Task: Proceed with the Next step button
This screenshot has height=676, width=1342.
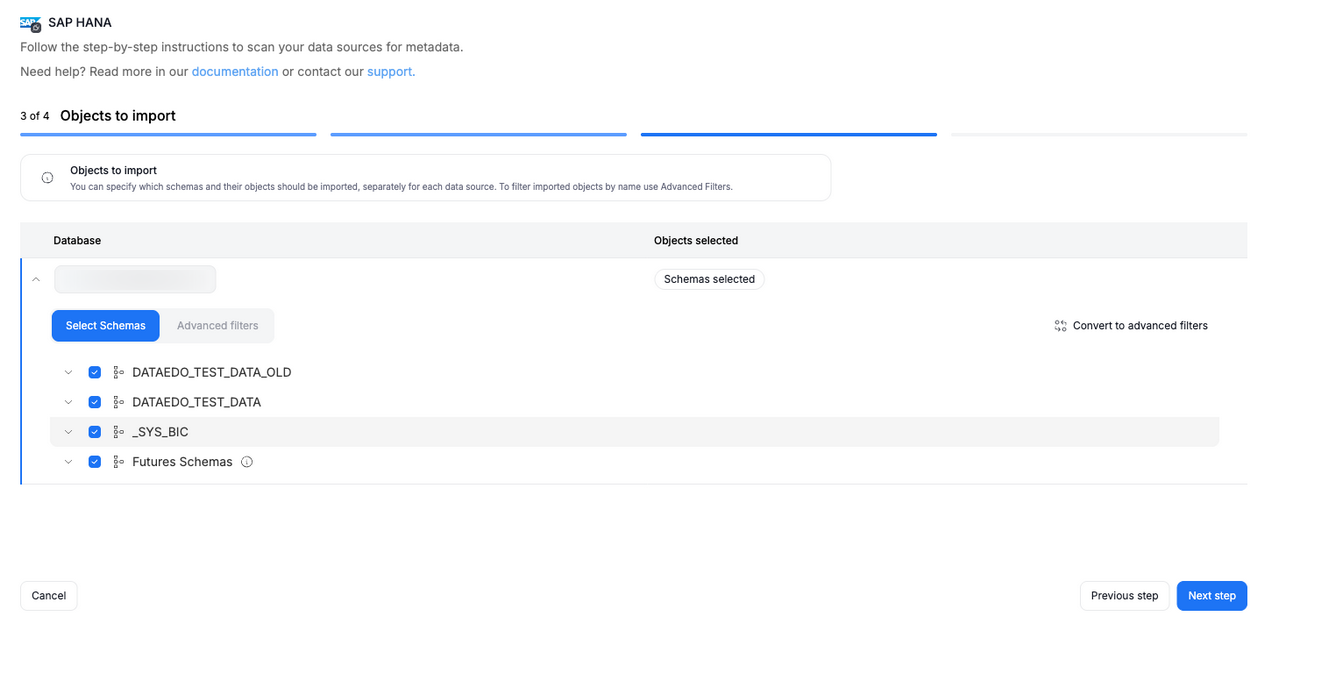Action: [x=1212, y=596]
